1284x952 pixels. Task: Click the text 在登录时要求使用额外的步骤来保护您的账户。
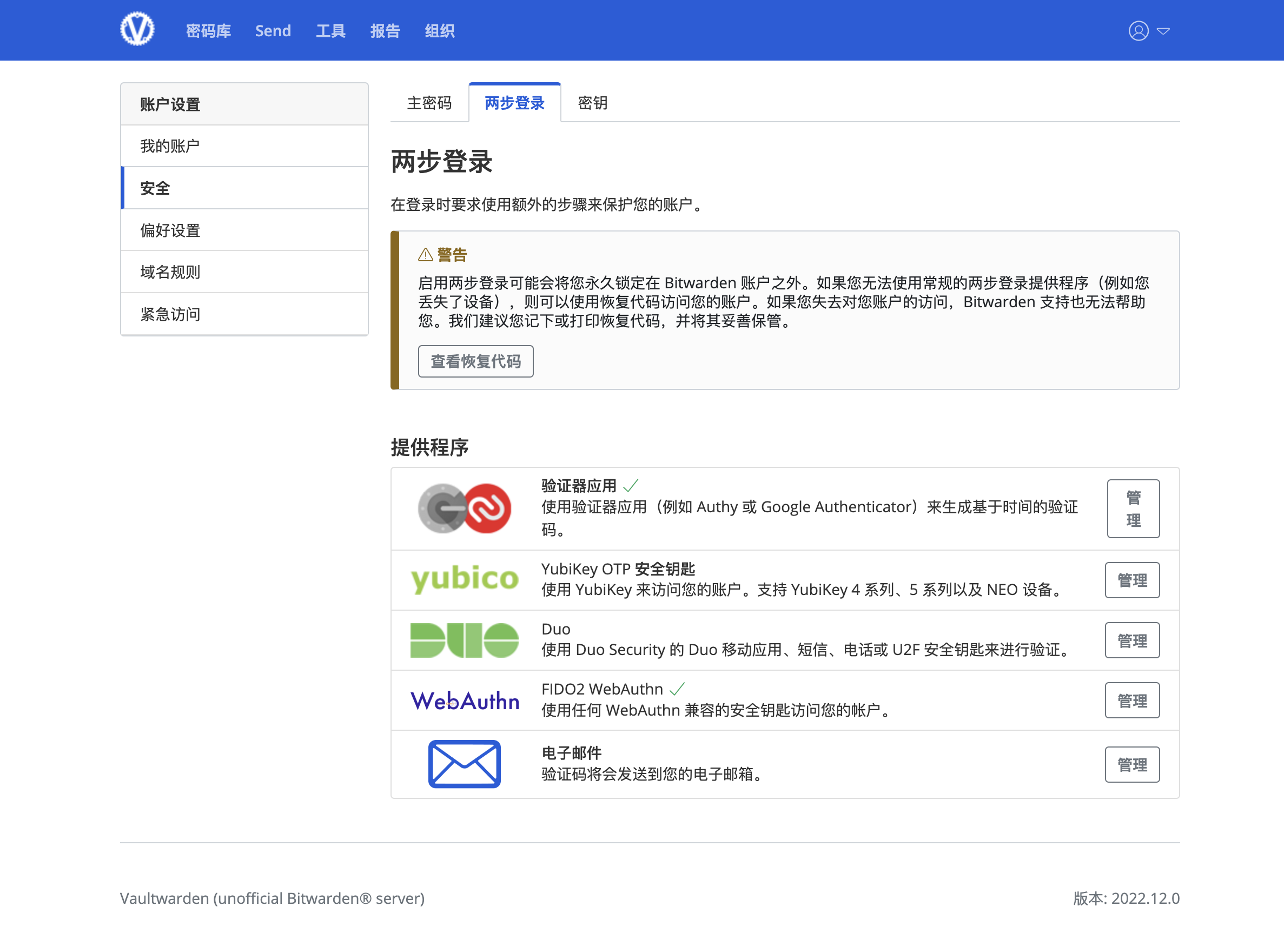click(x=548, y=204)
